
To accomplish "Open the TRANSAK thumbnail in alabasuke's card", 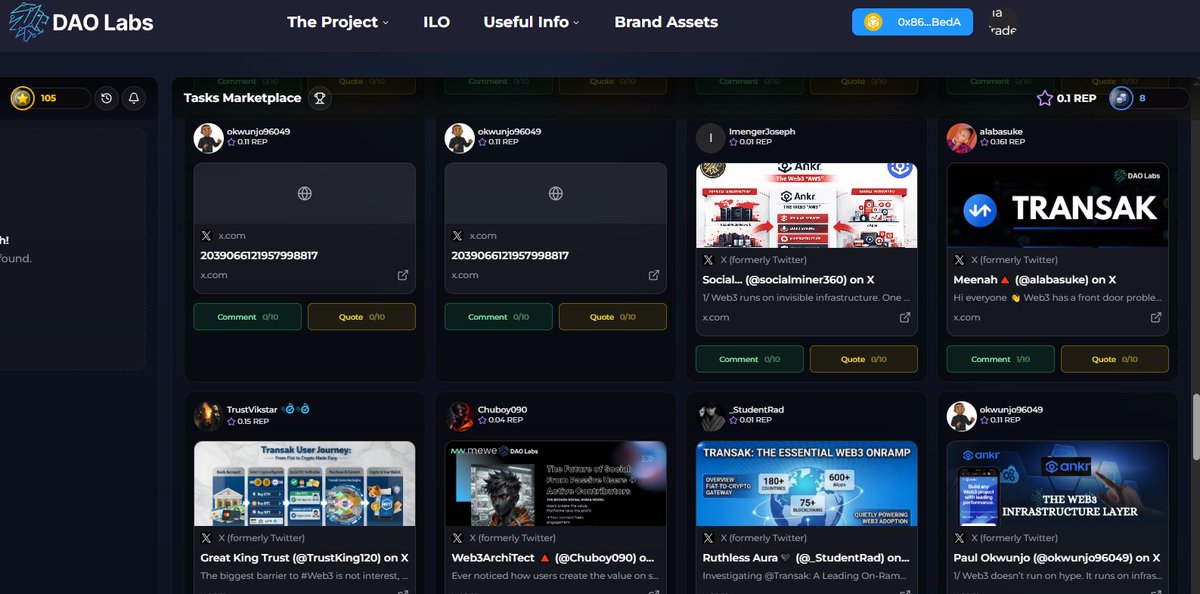I will click(1057, 205).
